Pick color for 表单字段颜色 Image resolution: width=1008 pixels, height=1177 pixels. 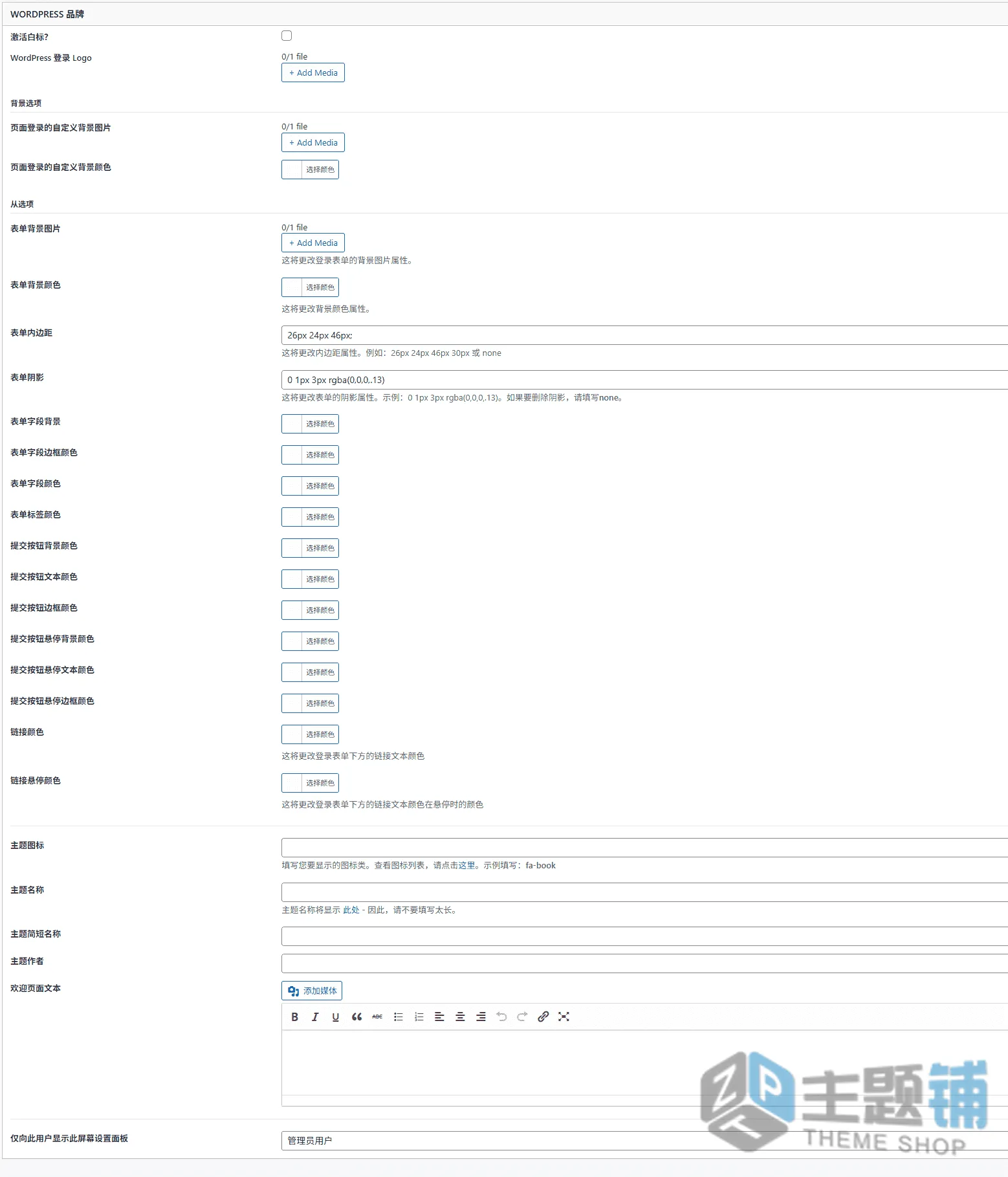[310, 486]
